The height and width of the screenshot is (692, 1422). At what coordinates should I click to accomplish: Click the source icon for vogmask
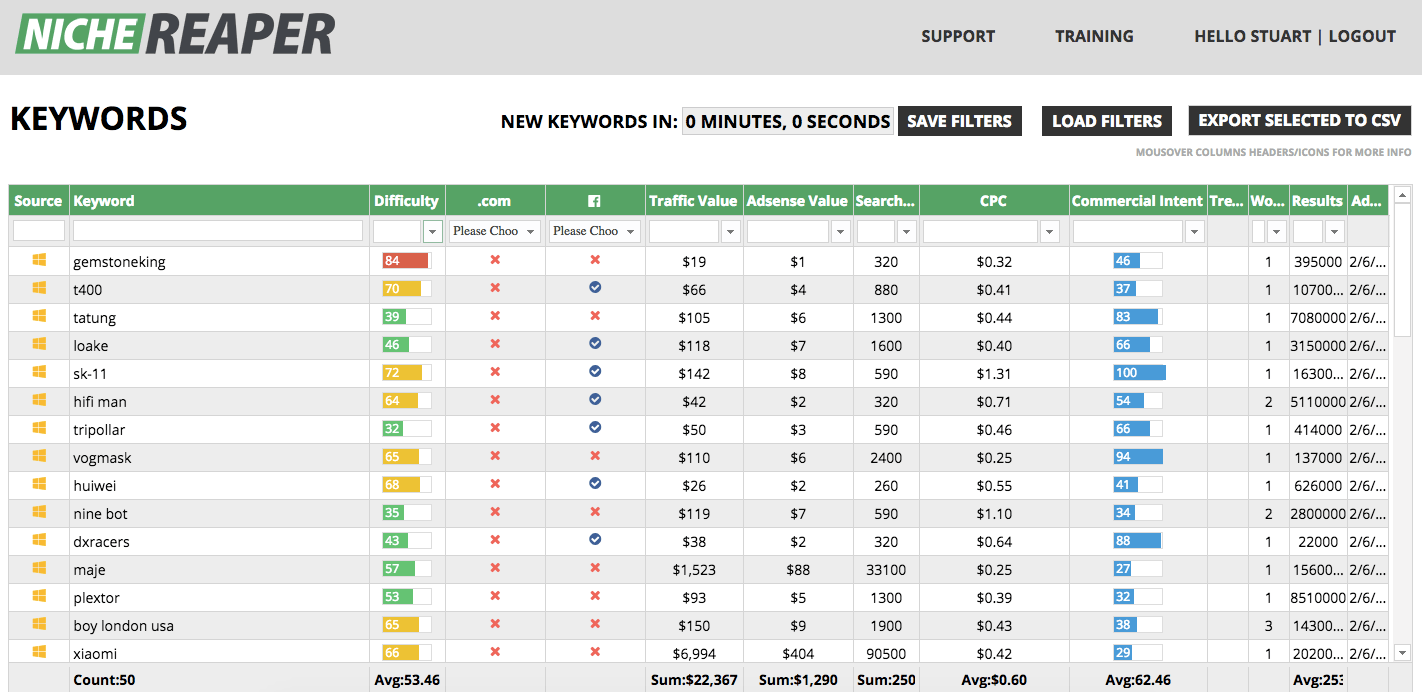(x=39, y=456)
